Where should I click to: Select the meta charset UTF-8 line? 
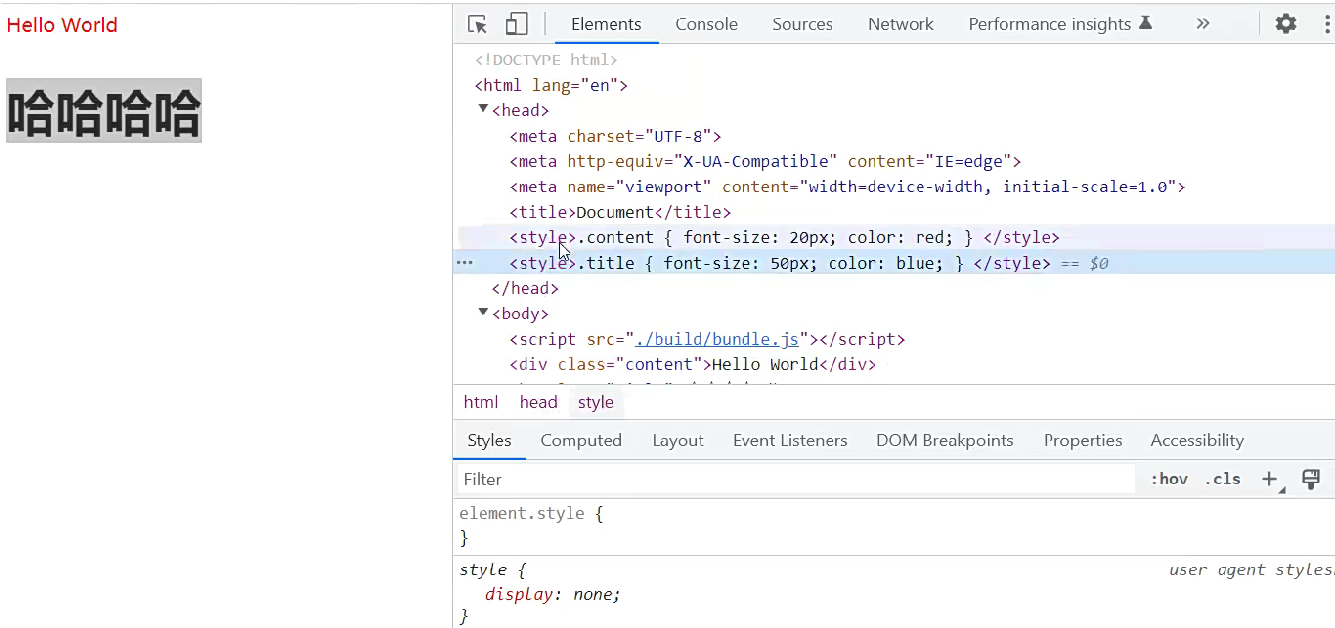[x=615, y=136]
